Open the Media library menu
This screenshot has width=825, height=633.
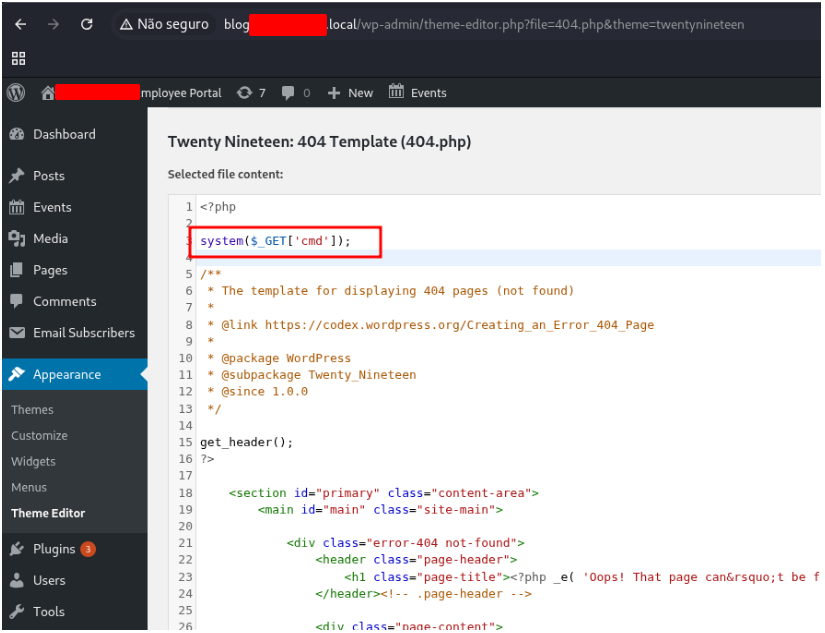[x=50, y=239]
